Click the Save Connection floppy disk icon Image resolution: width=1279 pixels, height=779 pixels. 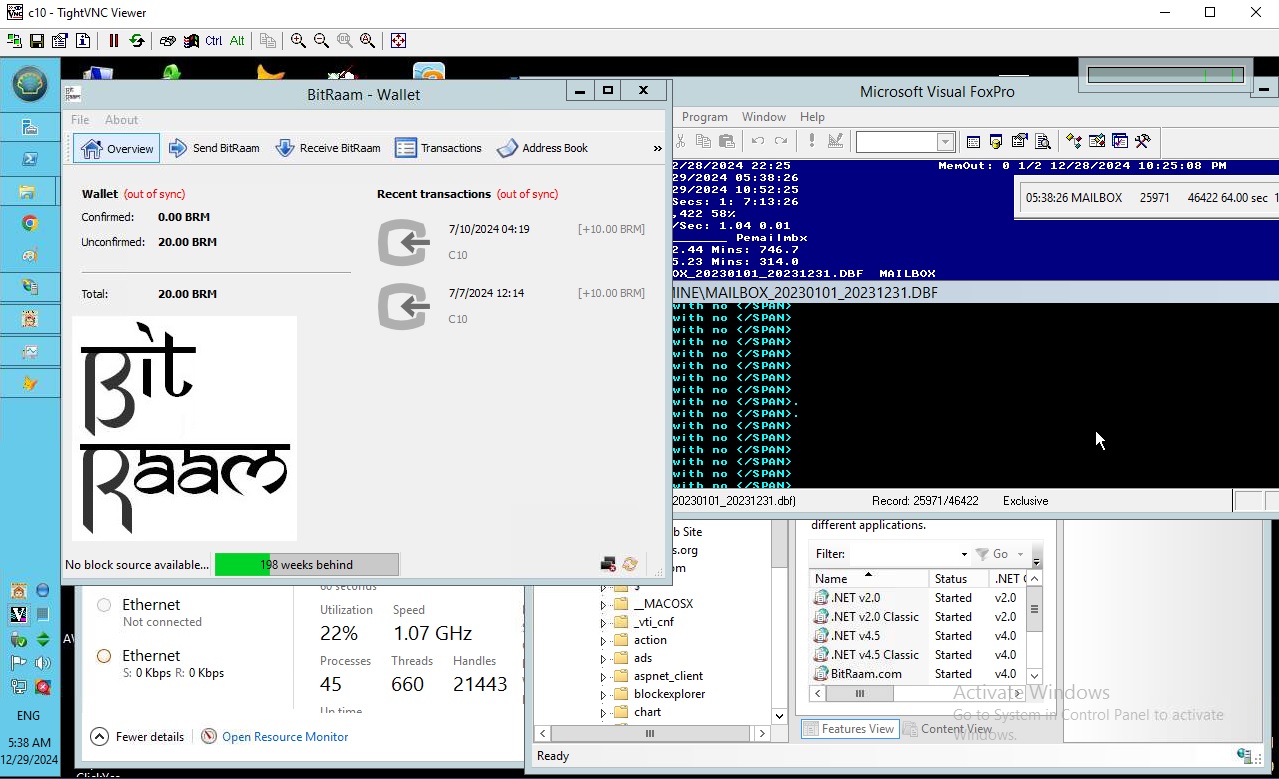(x=37, y=41)
